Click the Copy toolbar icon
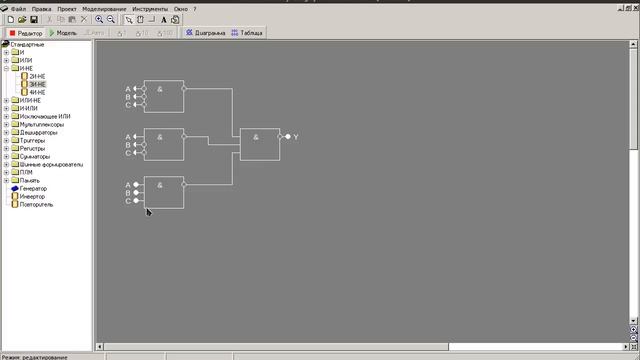 (61, 20)
